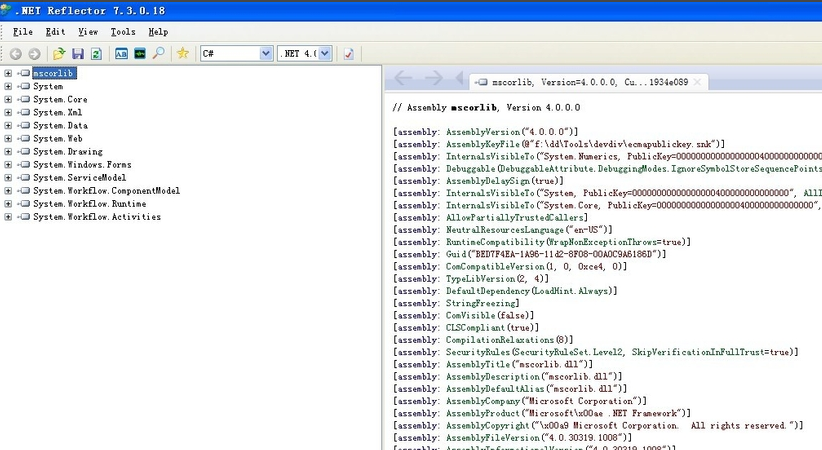Expand the mscorlib assembly node
This screenshot has width=822, height=450.
point(9,73)
